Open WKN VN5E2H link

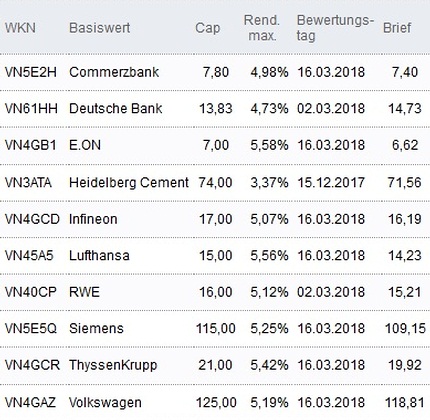point(31,72)
